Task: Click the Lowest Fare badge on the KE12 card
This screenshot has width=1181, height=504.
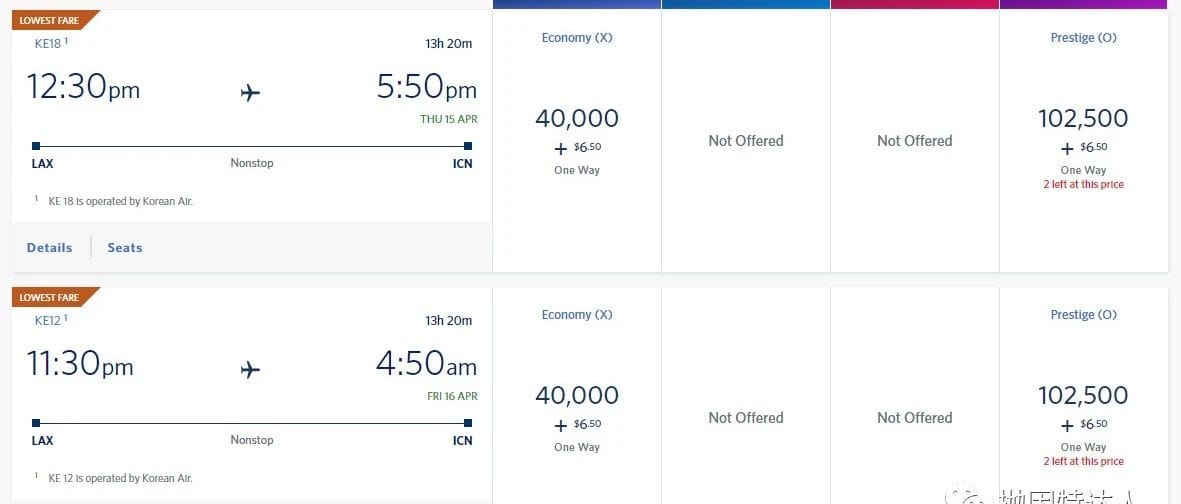Action: 50,297
